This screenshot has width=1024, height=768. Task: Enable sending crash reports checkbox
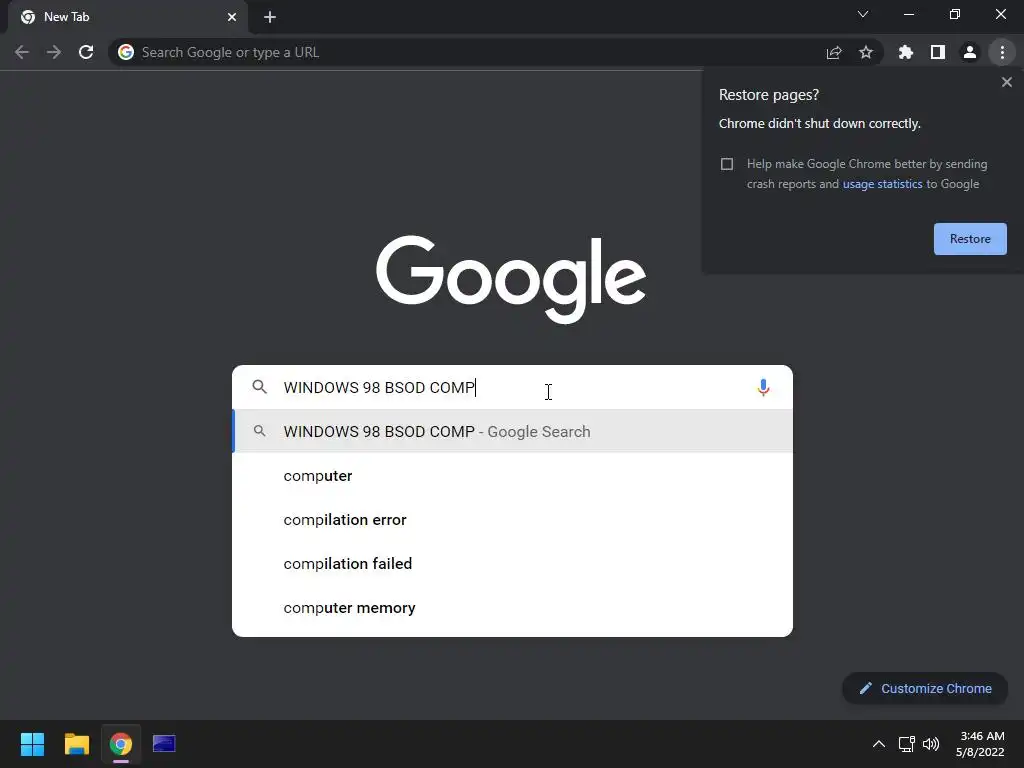pyautogui.click(x=727, y=164)
